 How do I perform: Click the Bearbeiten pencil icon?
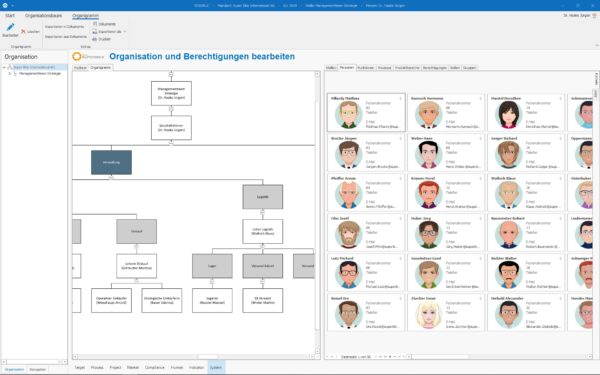coord(10,27)
